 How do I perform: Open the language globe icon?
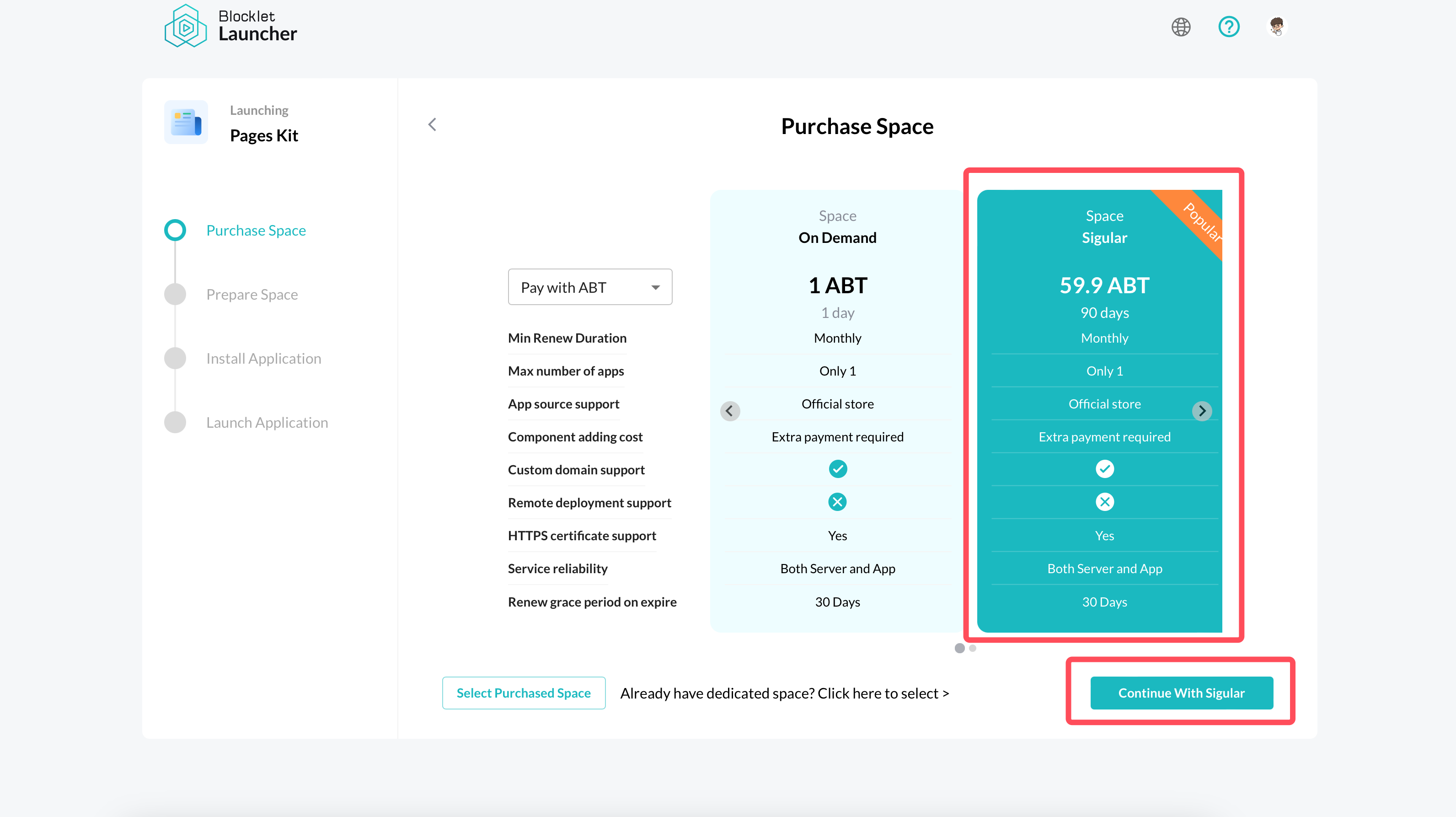pos(1181,27)
